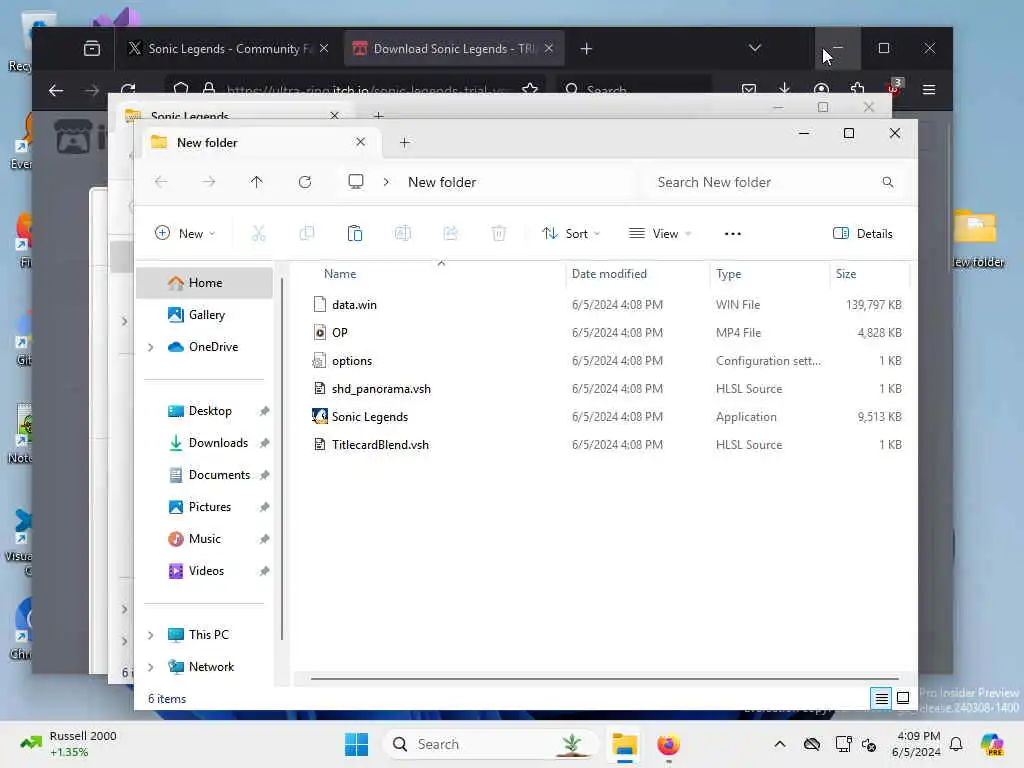Open Firefox downloads arrow icon
Screen dimensions: 1024x768
tap(784, 89)
